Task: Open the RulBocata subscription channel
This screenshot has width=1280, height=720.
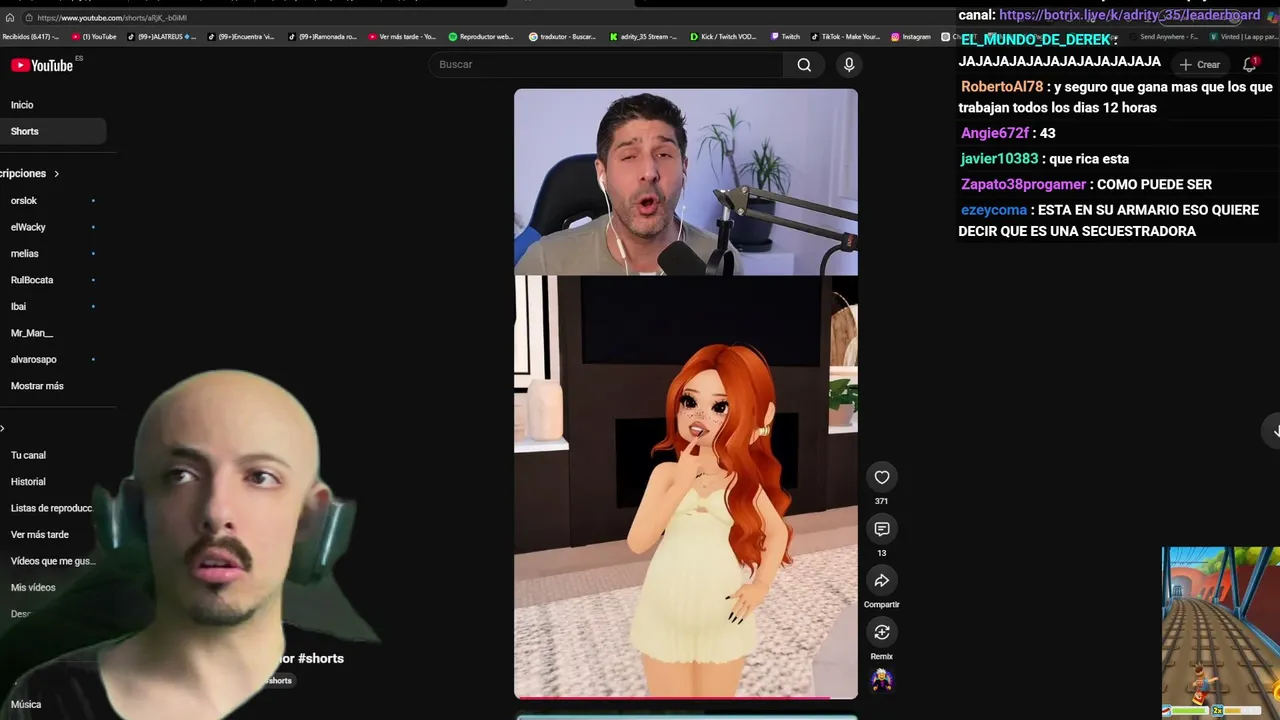Action: click(32, 280)
